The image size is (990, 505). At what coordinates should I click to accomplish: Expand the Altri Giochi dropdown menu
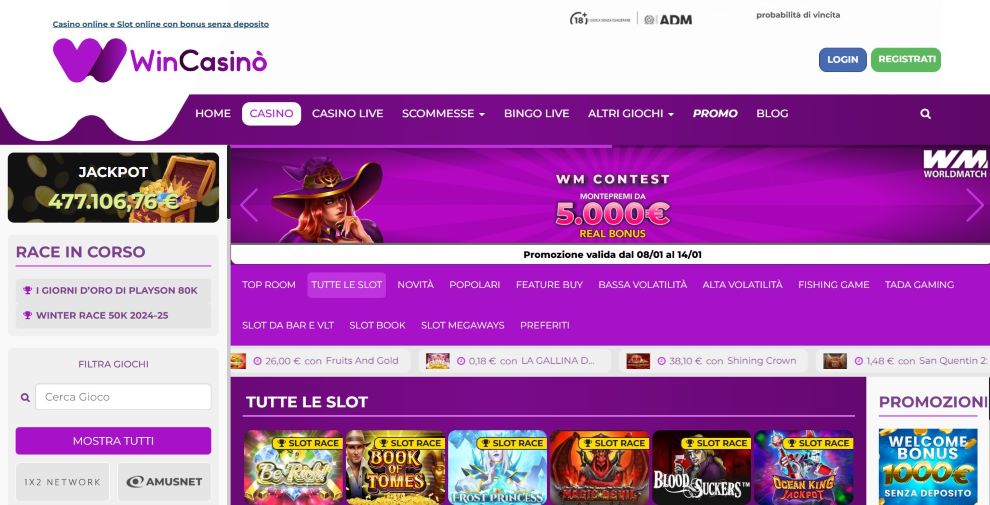pos(631,114)
